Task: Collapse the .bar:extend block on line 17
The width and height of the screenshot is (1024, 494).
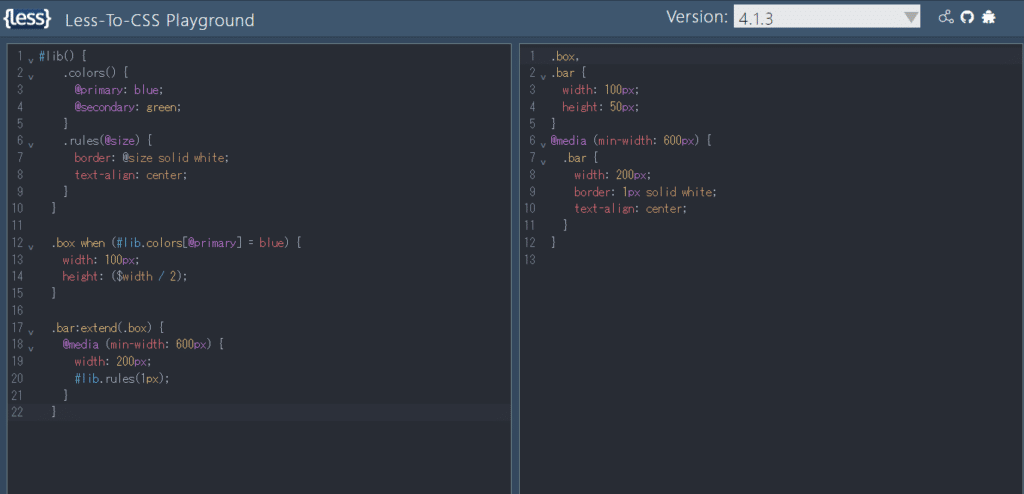Action: (31, 328)
